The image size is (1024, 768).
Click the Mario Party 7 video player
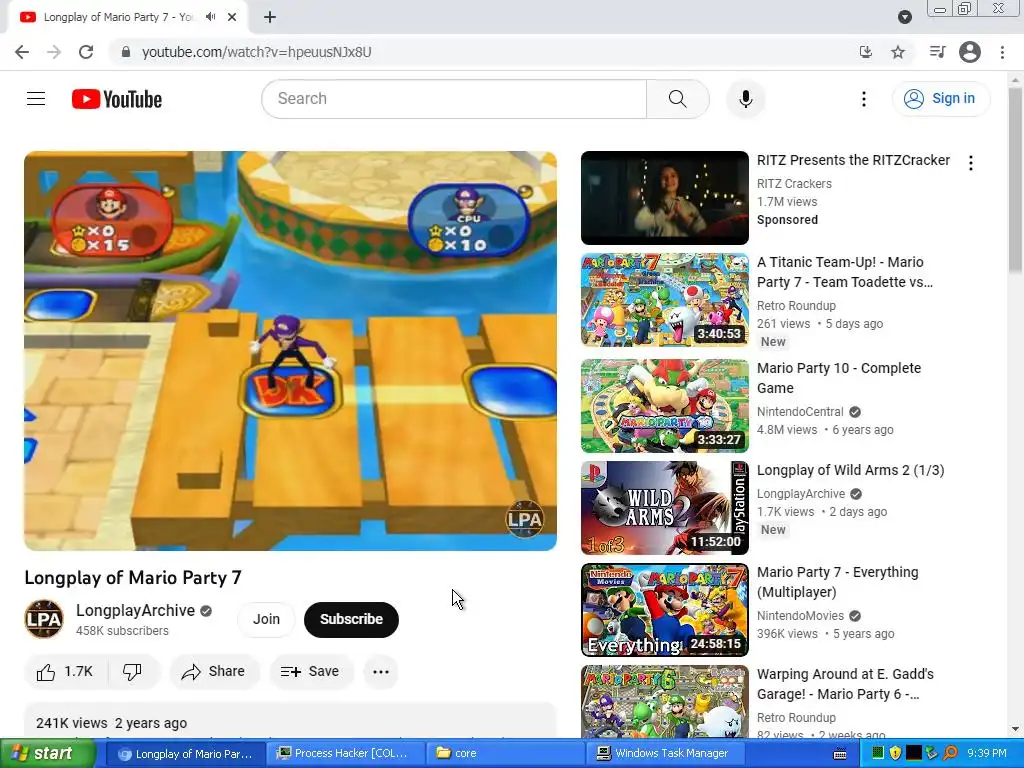click(290, 351)
